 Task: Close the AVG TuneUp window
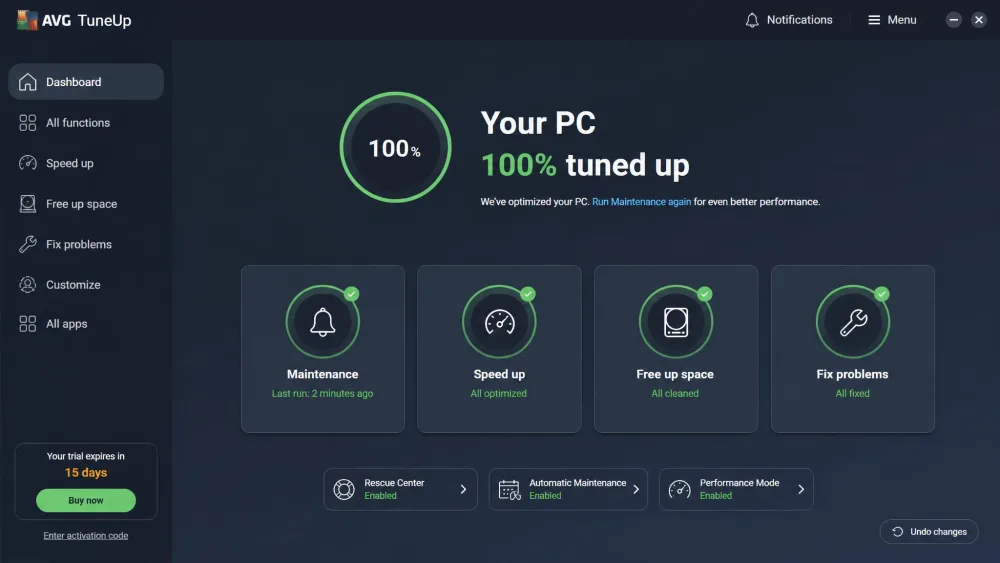point(978,20)
